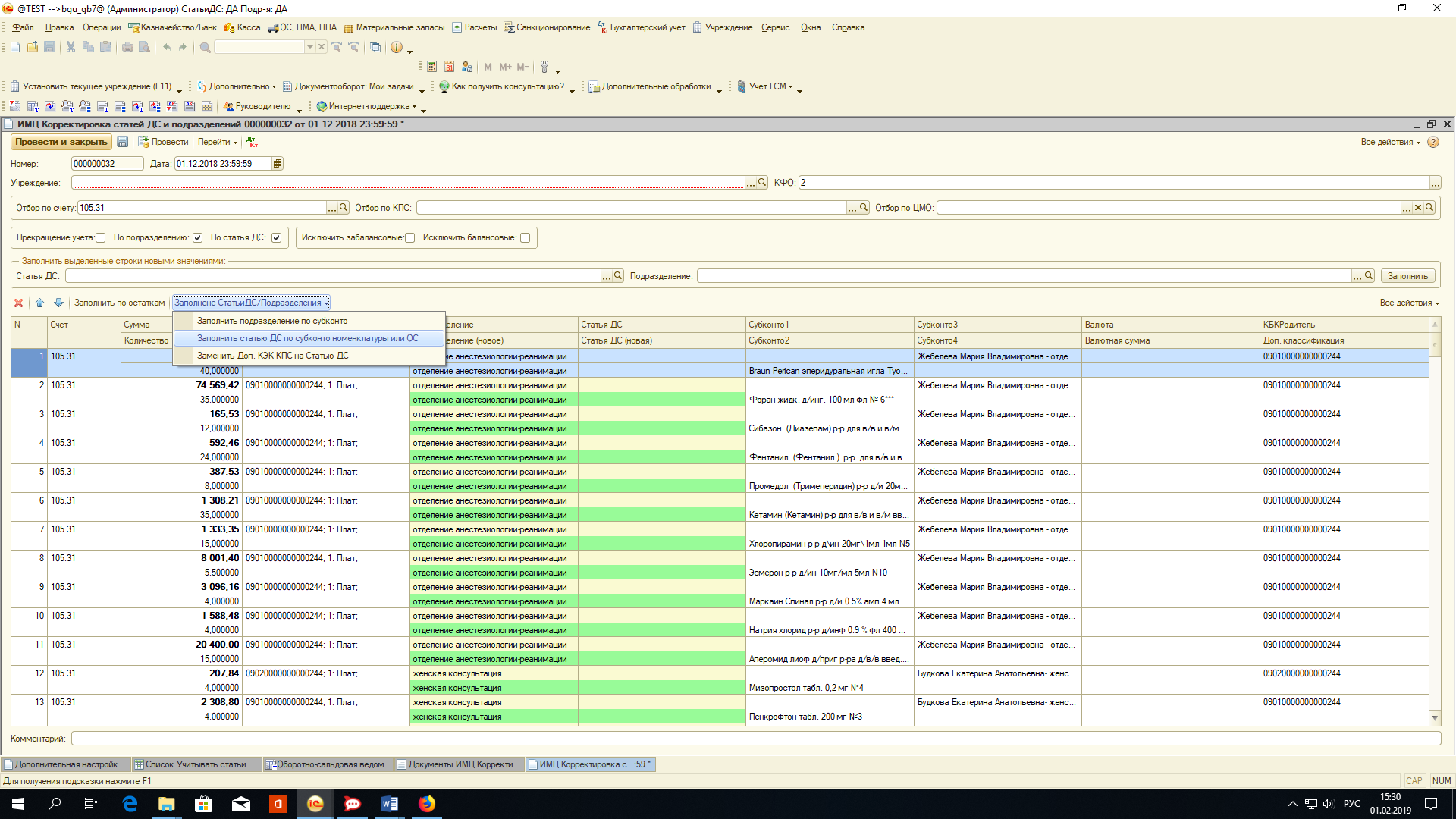Viewport: 1456px width, 819px height.
Task: Uncheck the По подразделению checkbox
Action: coord(198,238)
